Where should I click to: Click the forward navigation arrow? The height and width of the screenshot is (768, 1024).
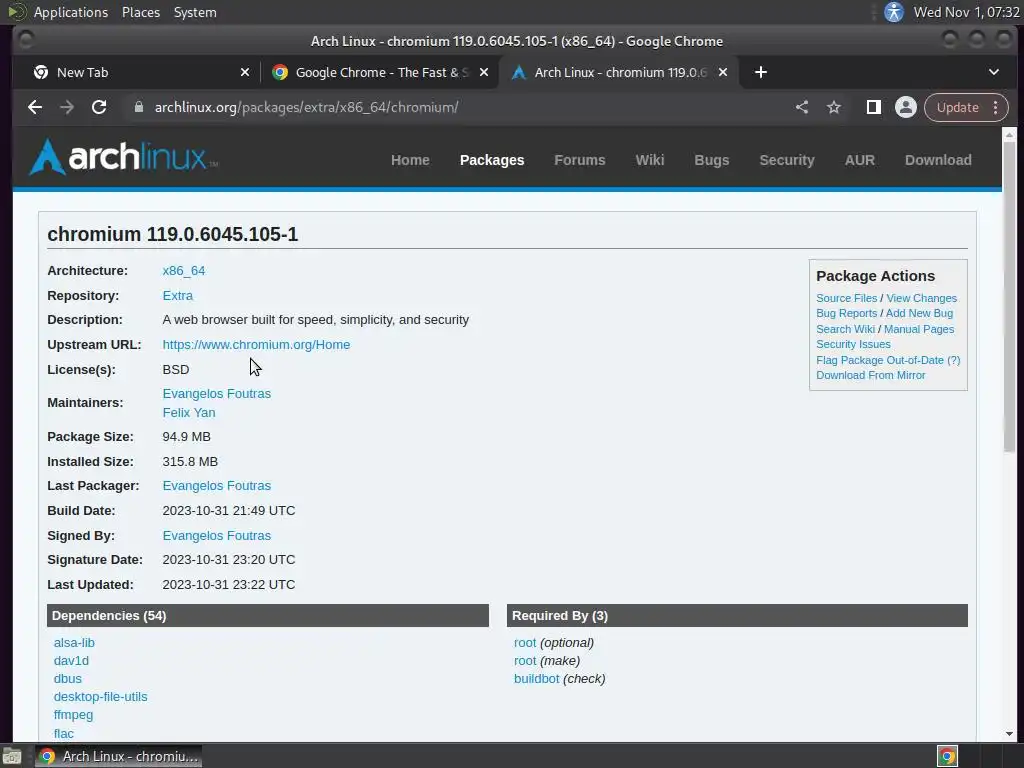(x=67, y=107)
